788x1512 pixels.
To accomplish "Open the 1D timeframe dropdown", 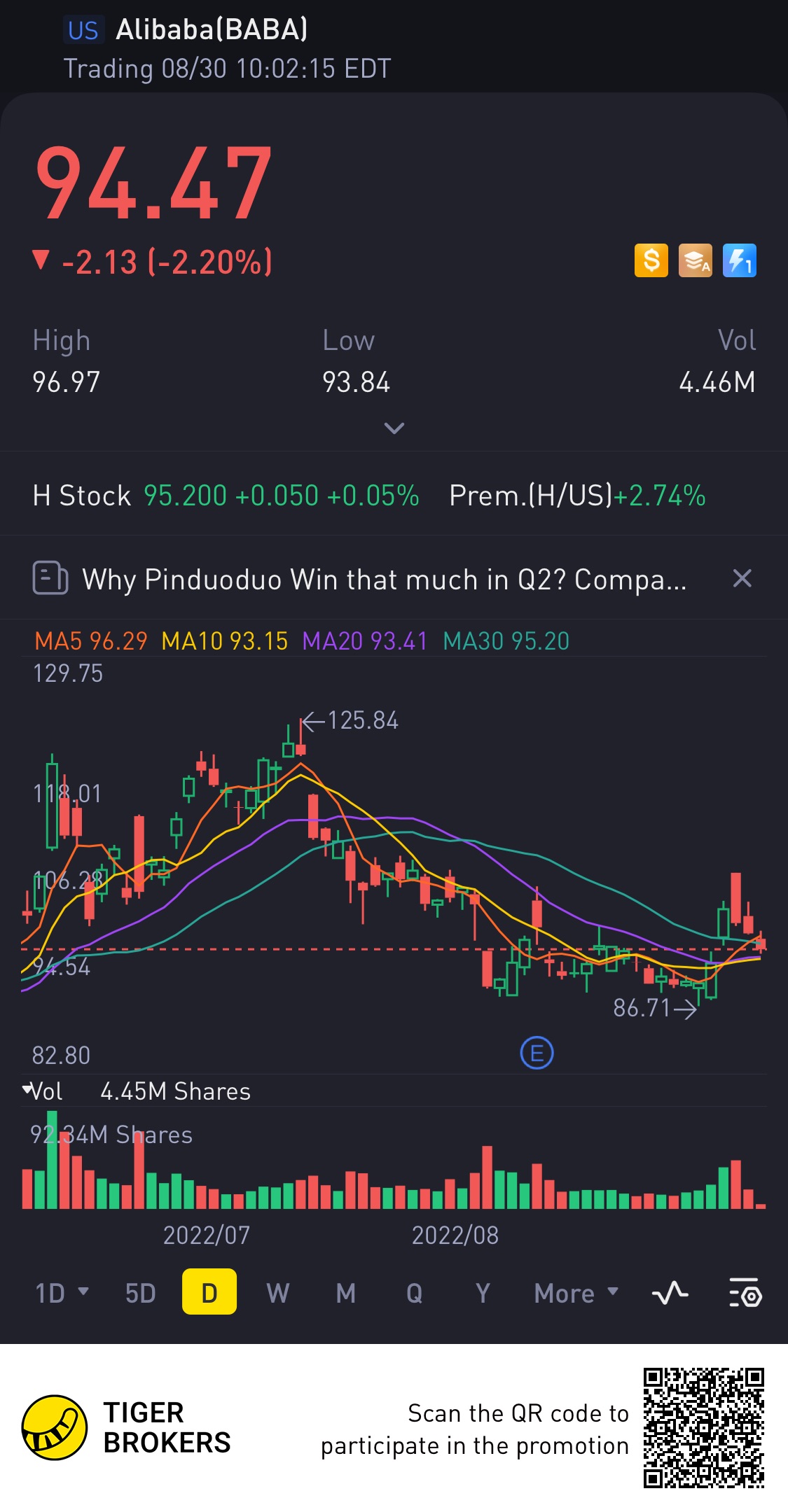I will 62,1293.
